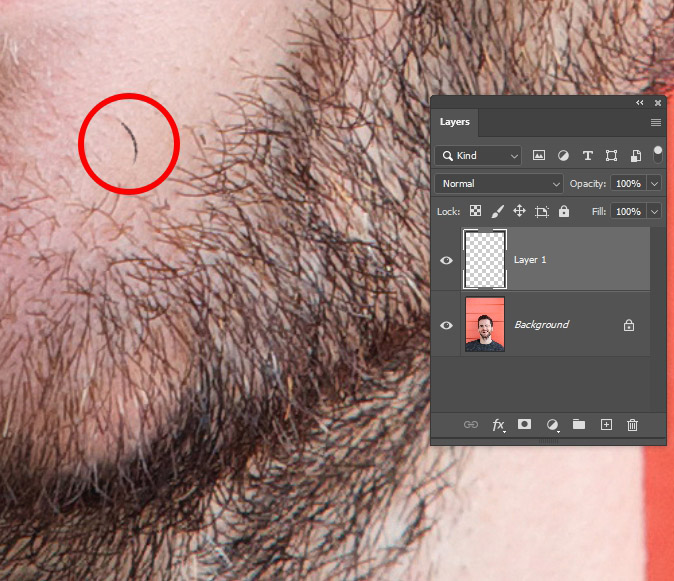Add a layer mask
Viewport: 674px width, 581px height.
pyautogui.click(x=524, y=425)
